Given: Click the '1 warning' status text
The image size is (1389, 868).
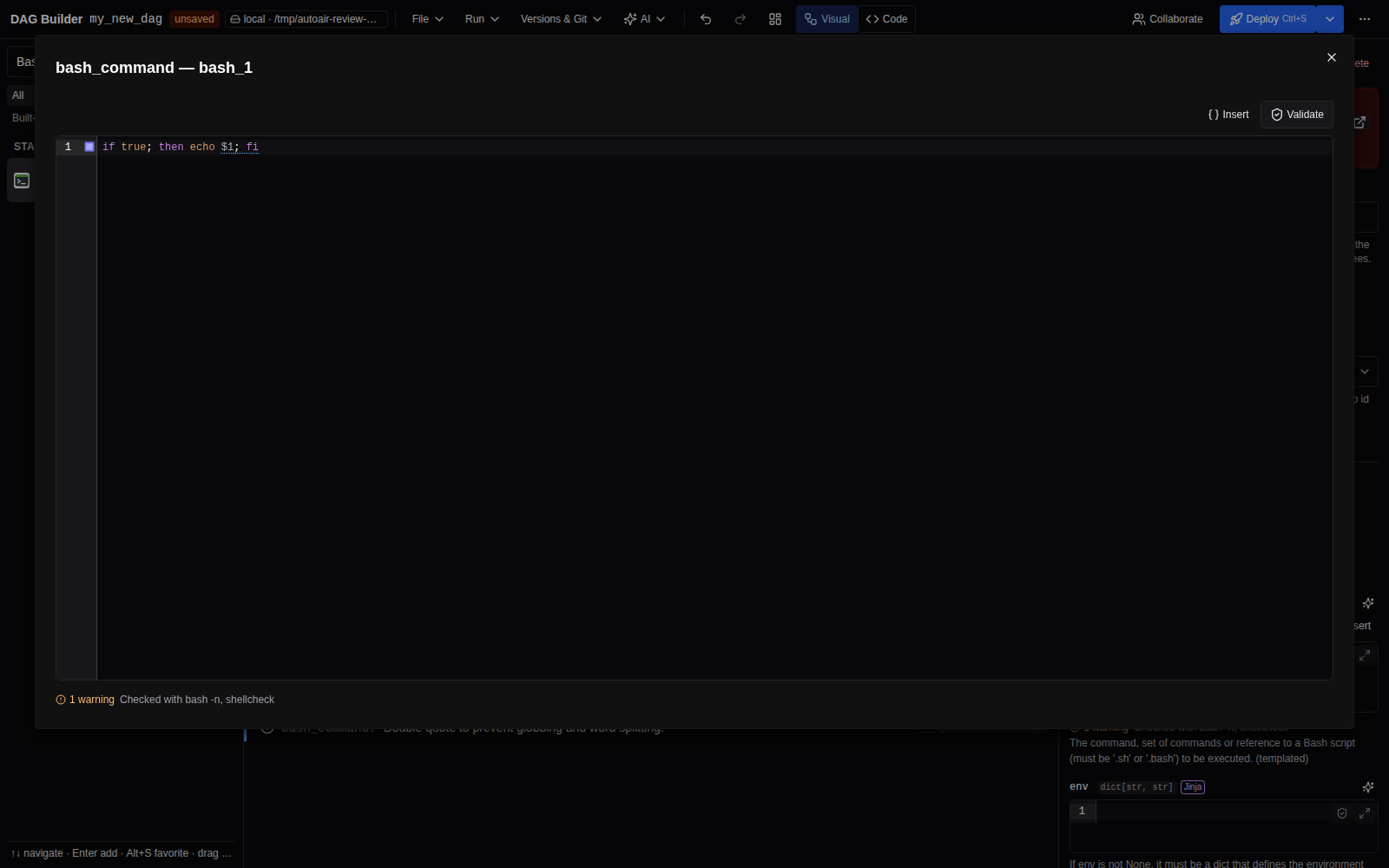Looking at the screenshot, I should coord(92,700).
